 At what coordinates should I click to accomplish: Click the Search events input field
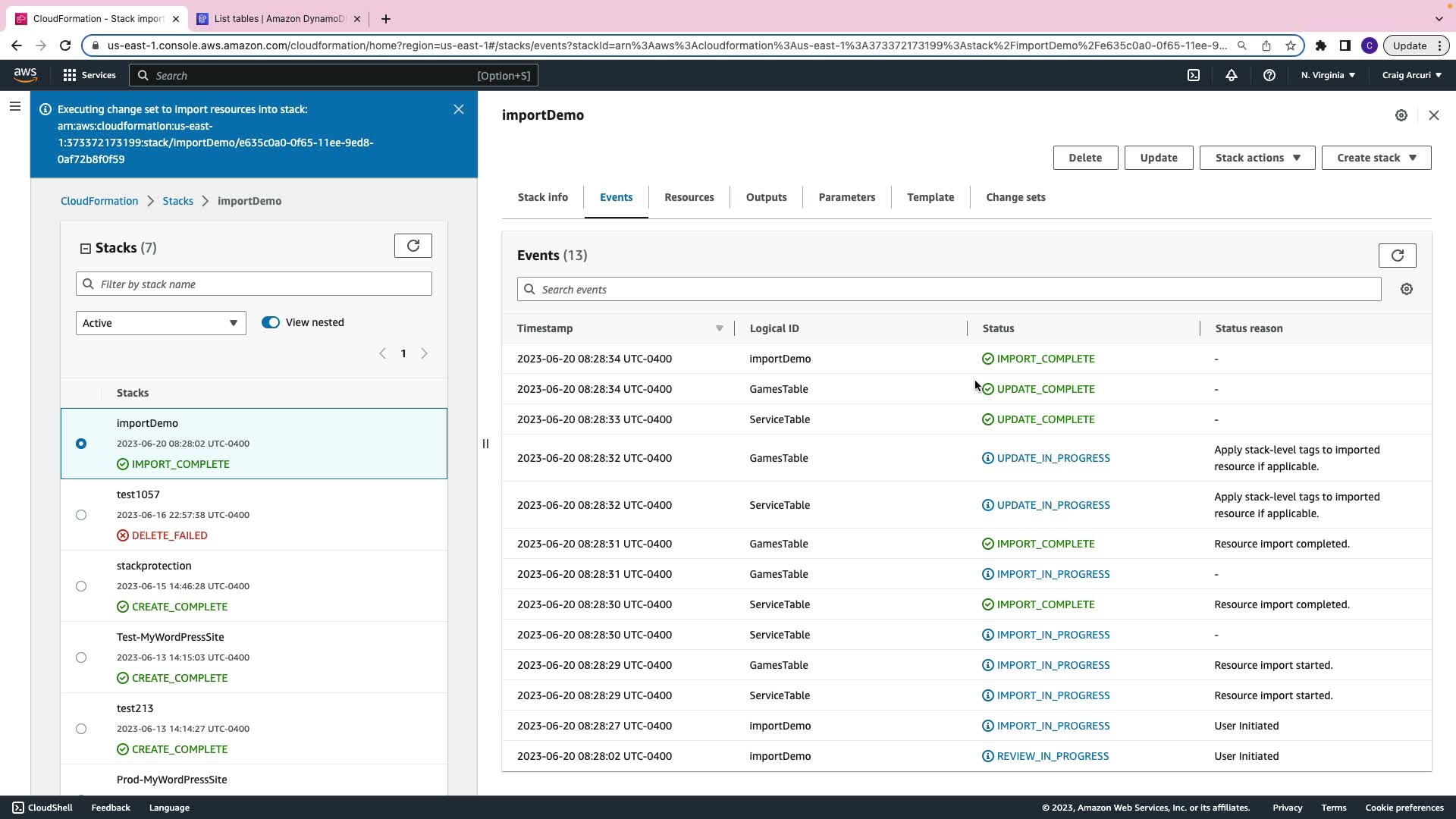[x=948, y=290]
